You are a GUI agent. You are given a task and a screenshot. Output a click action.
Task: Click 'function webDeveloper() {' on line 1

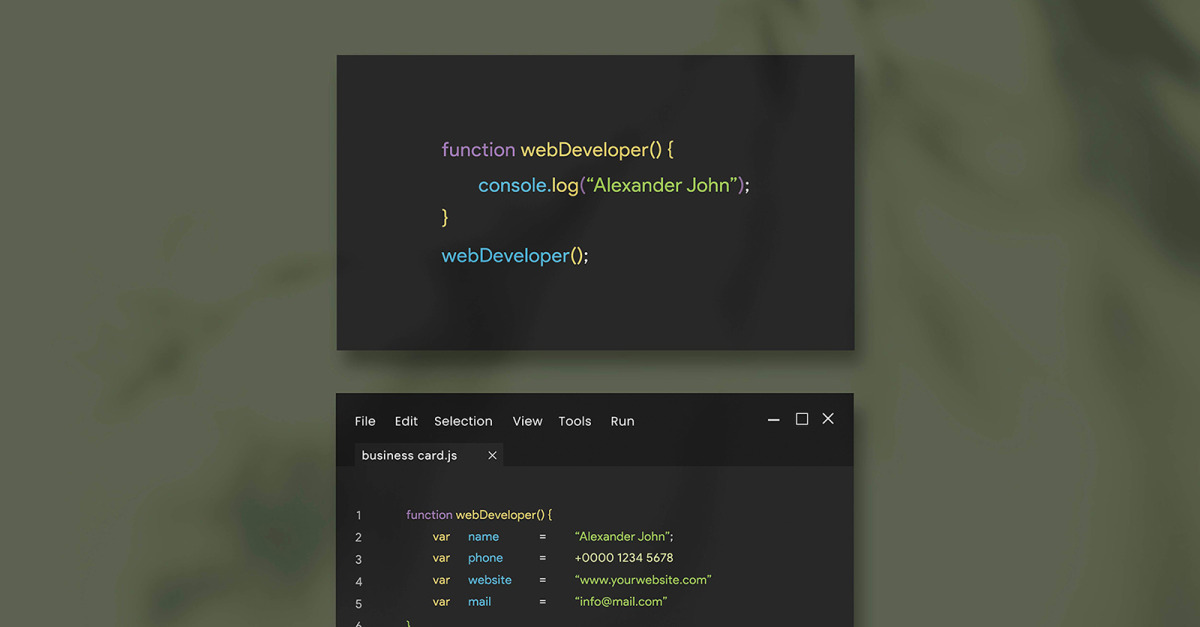[479, 515]
